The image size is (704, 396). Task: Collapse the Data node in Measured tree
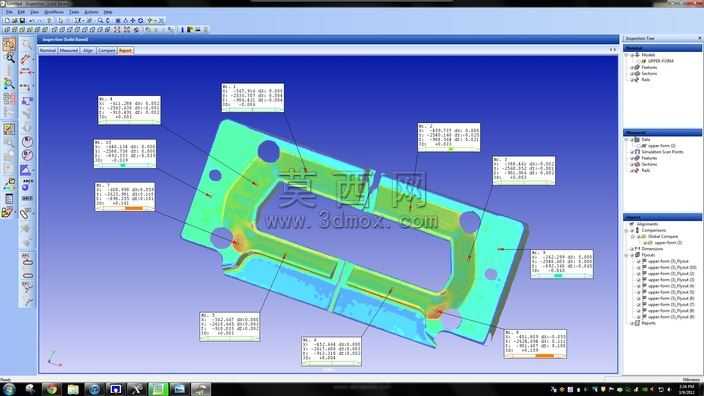[x=627, y=140]
